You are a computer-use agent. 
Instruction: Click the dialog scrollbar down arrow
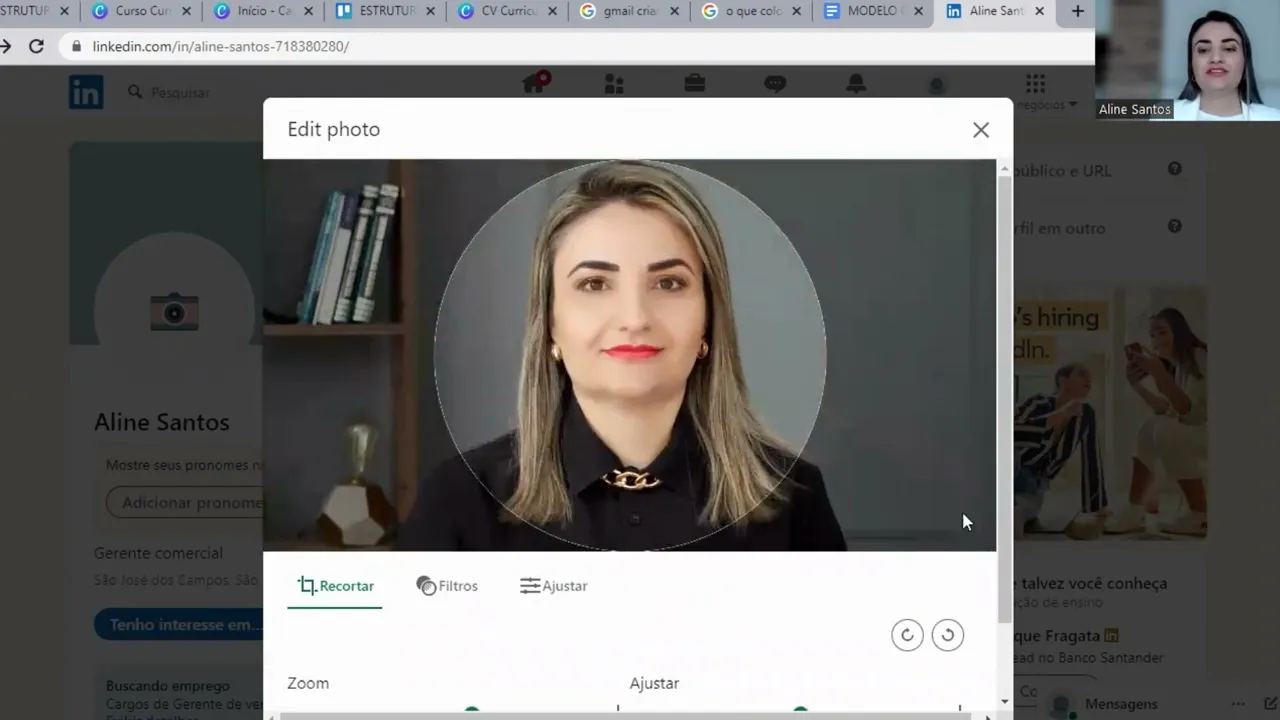1004,702
